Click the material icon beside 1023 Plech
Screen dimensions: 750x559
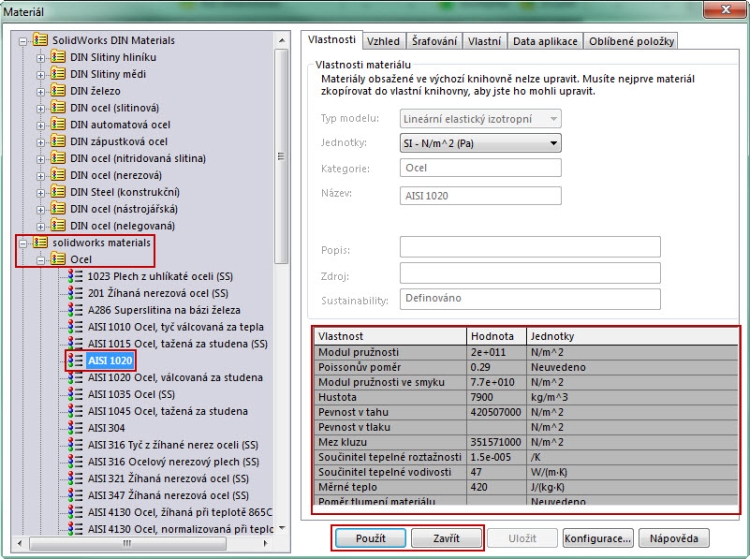click(76, 276)
